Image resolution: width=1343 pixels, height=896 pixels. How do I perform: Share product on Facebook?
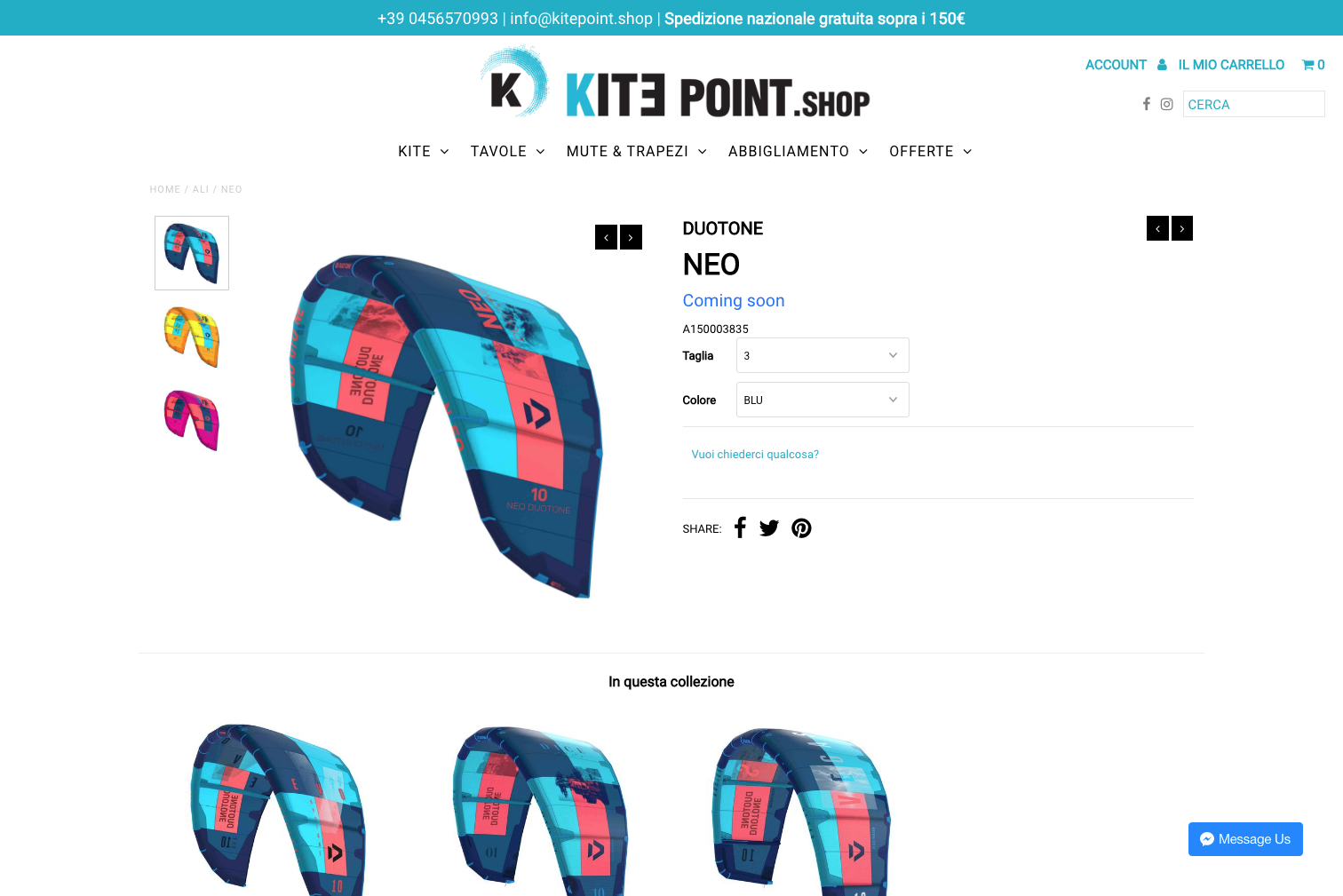[740, 528]
